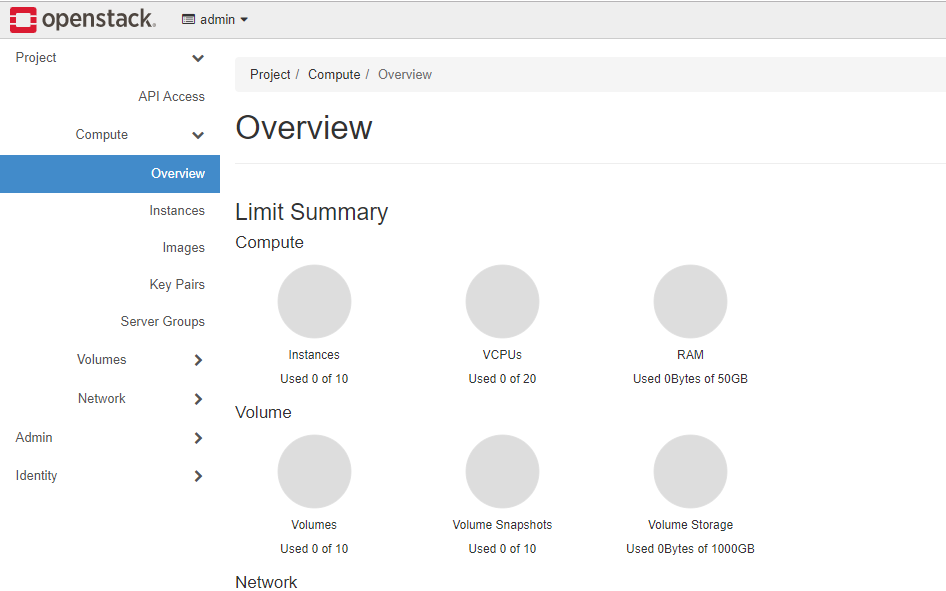Click Volumes sidebar group label
946x591 pixels.
[101, 359]
